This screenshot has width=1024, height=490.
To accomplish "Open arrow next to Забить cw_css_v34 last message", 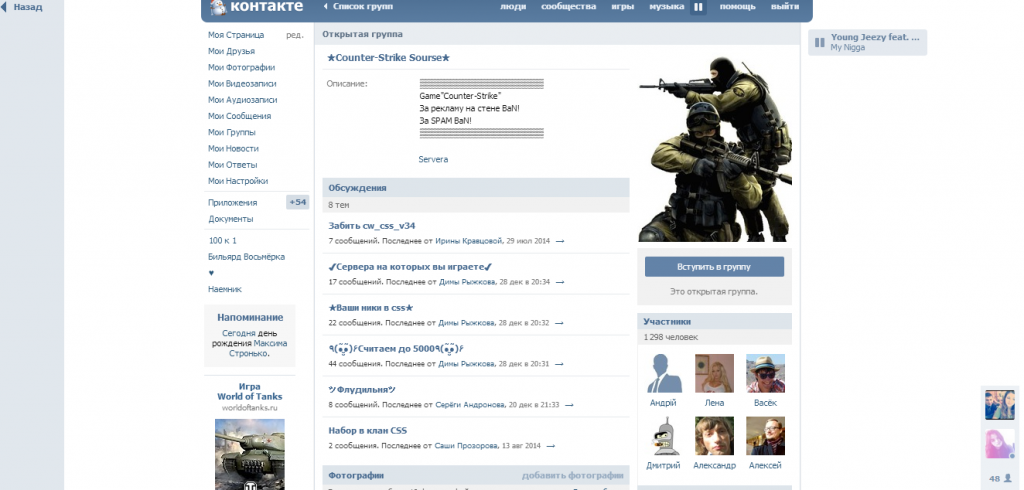I will pos(560,241).
